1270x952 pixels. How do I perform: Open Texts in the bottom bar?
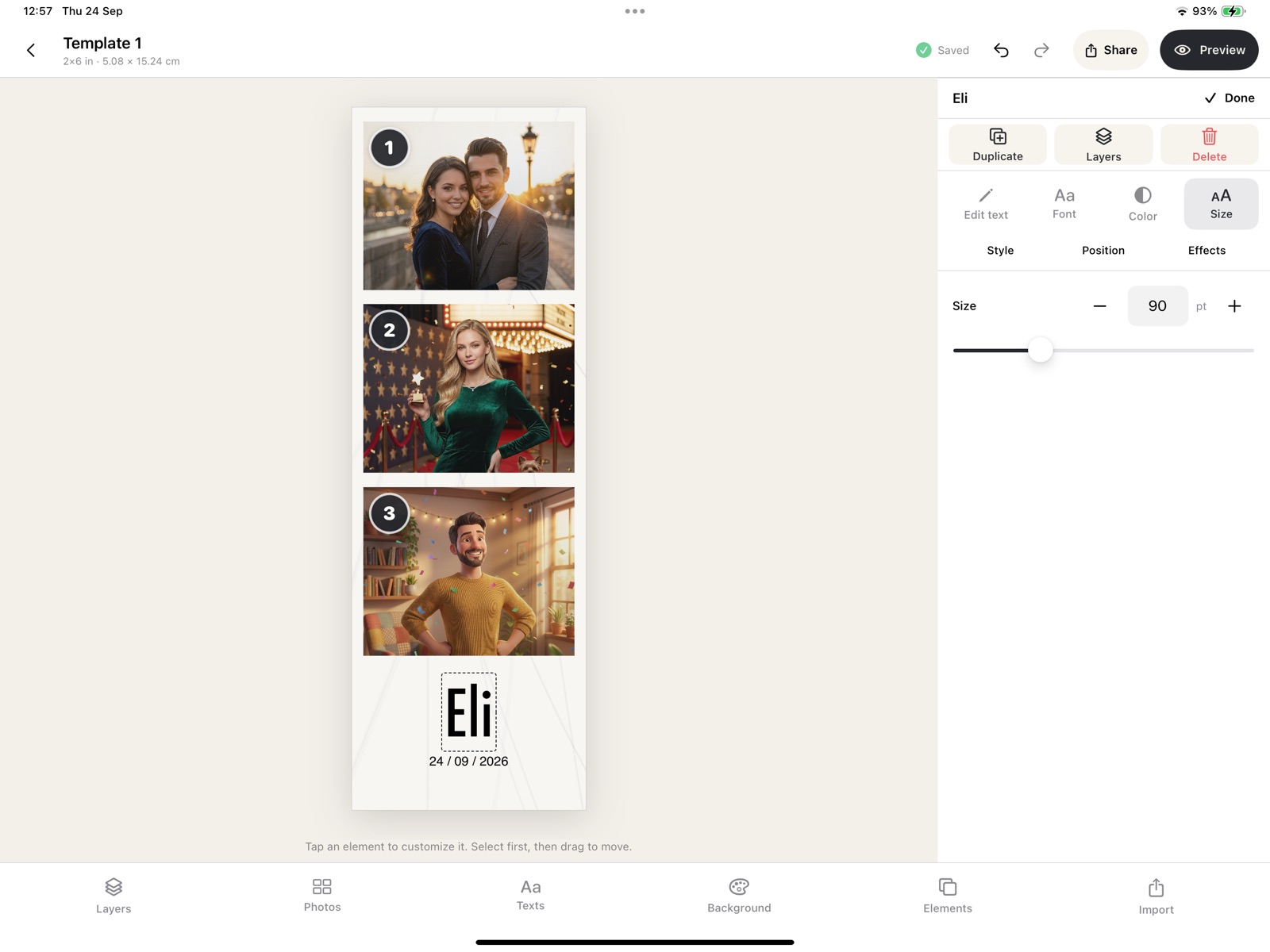530,896
